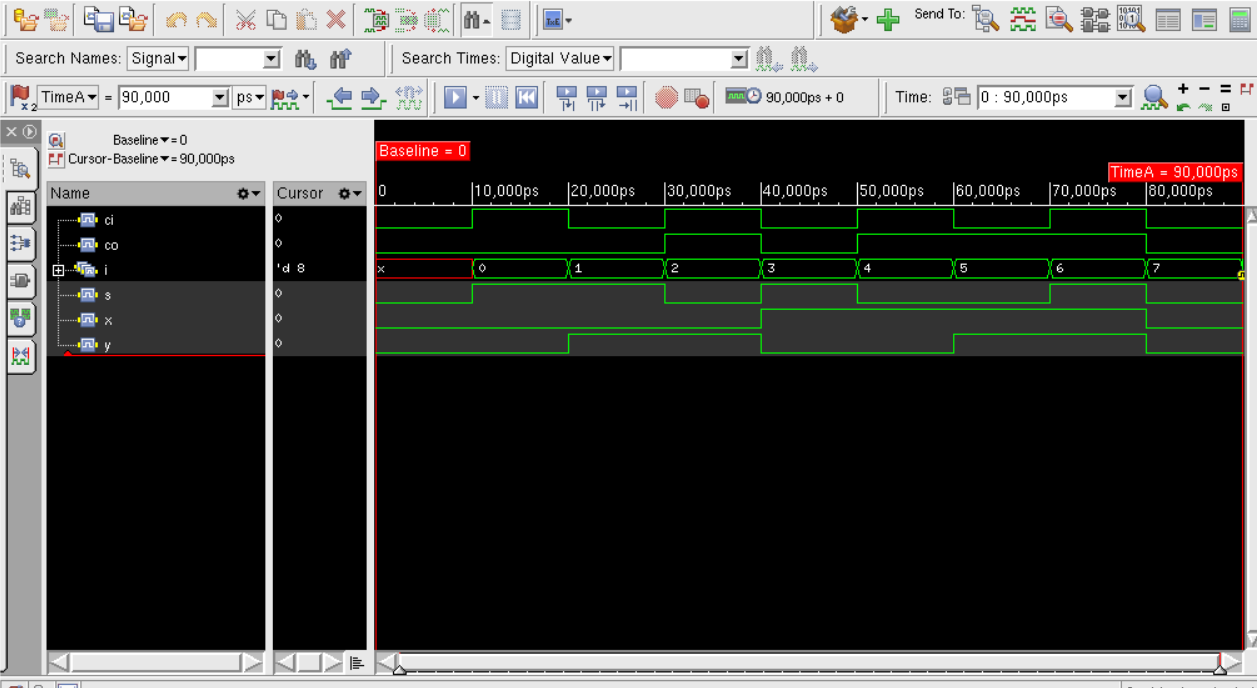
Task: Click the green plus add icon
Action: click(x=888, y=19)
